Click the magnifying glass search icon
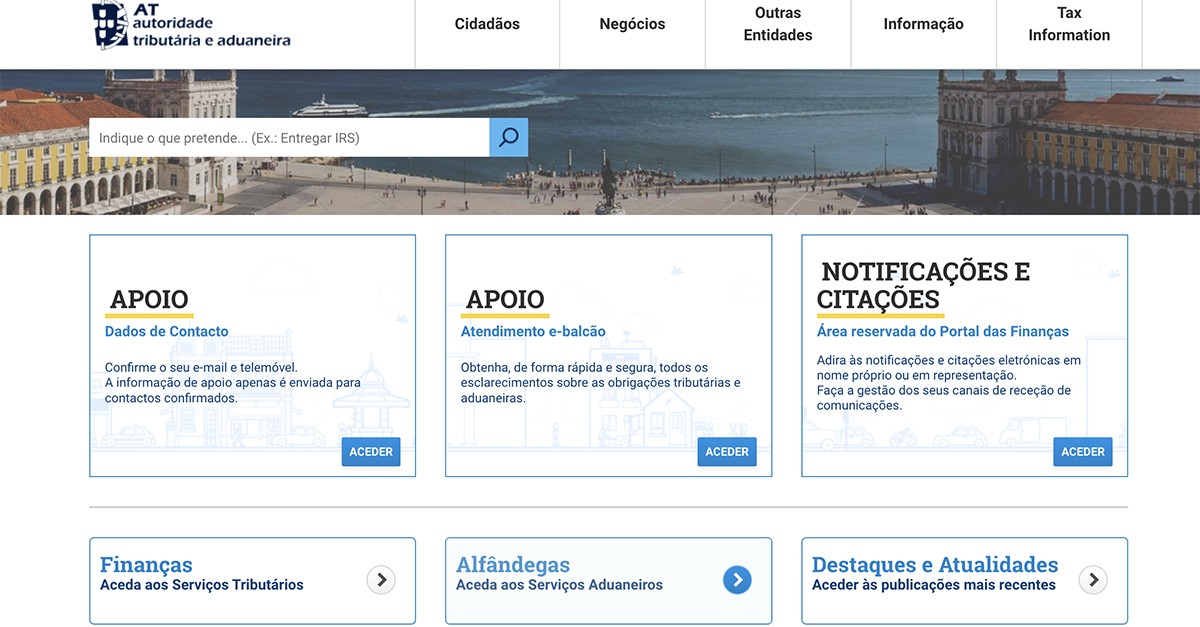 click(x=509, y=137)
